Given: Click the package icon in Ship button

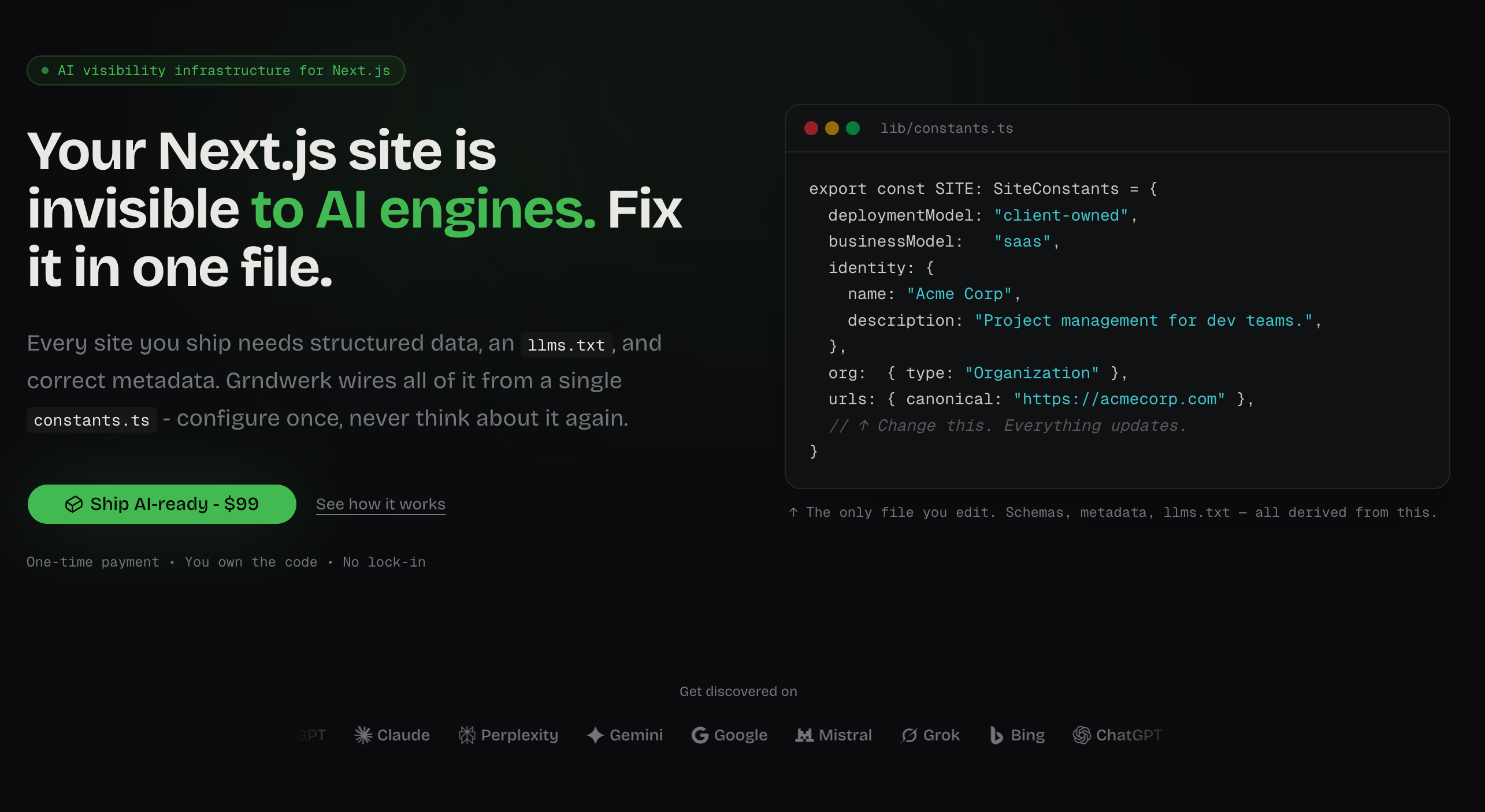Looking at the screenshot, I should [74, 504].
